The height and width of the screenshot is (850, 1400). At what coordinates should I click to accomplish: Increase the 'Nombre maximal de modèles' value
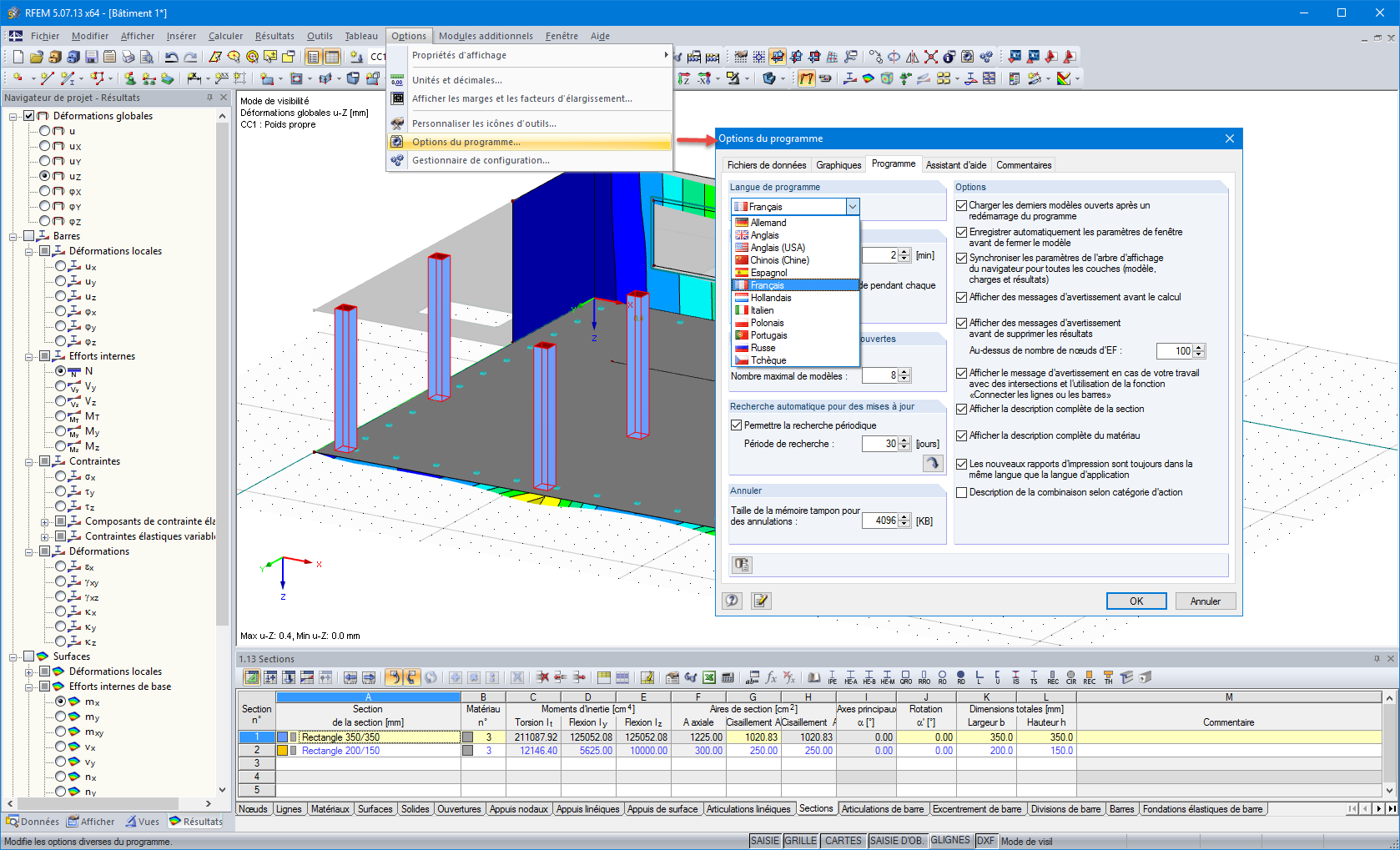[x=905, y=372]
